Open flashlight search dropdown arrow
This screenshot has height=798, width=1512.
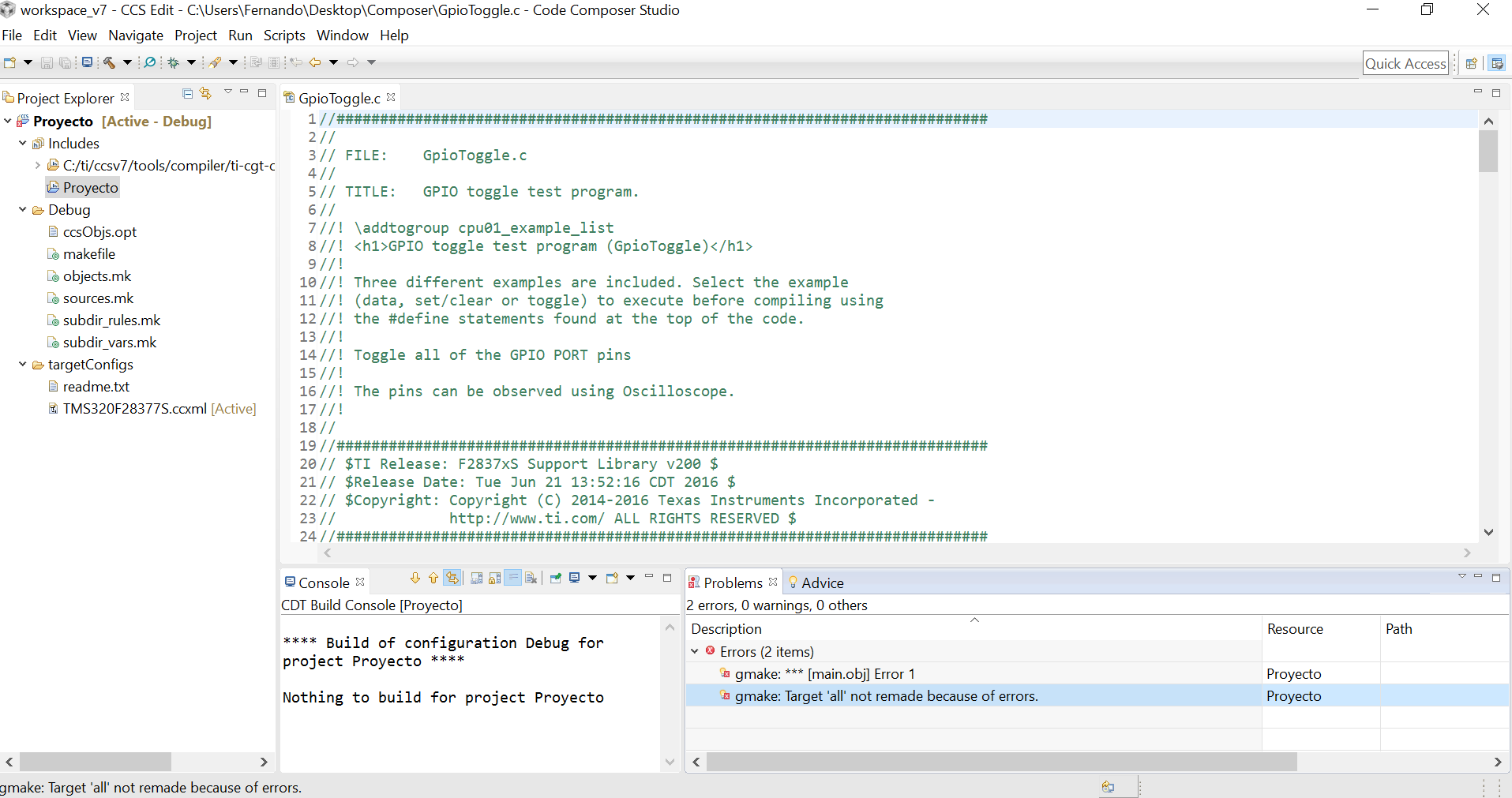point(233,62)
